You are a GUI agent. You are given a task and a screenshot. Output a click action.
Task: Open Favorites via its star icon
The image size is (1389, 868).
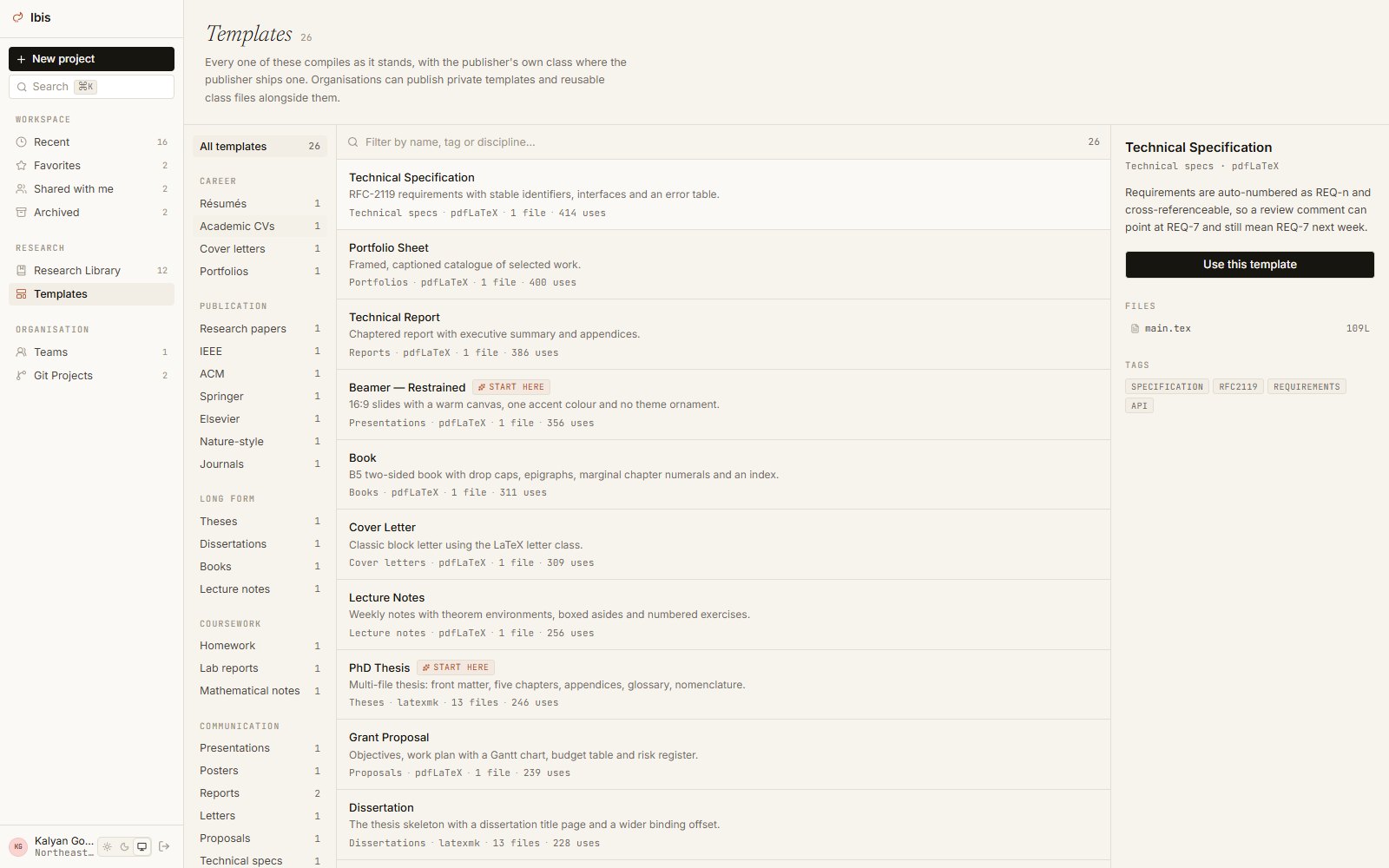click(x=22, y=166)
